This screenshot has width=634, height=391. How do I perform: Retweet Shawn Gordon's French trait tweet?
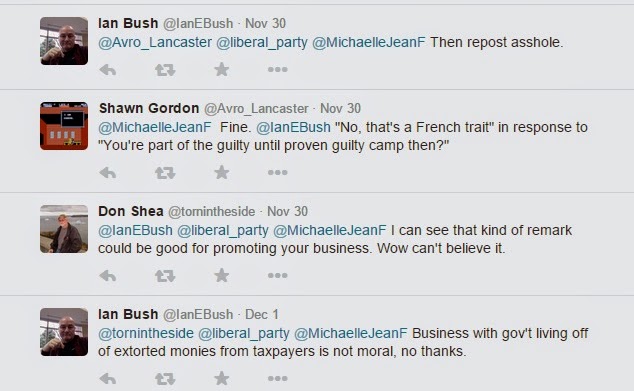pyautogui.click(x=165, y=173)
